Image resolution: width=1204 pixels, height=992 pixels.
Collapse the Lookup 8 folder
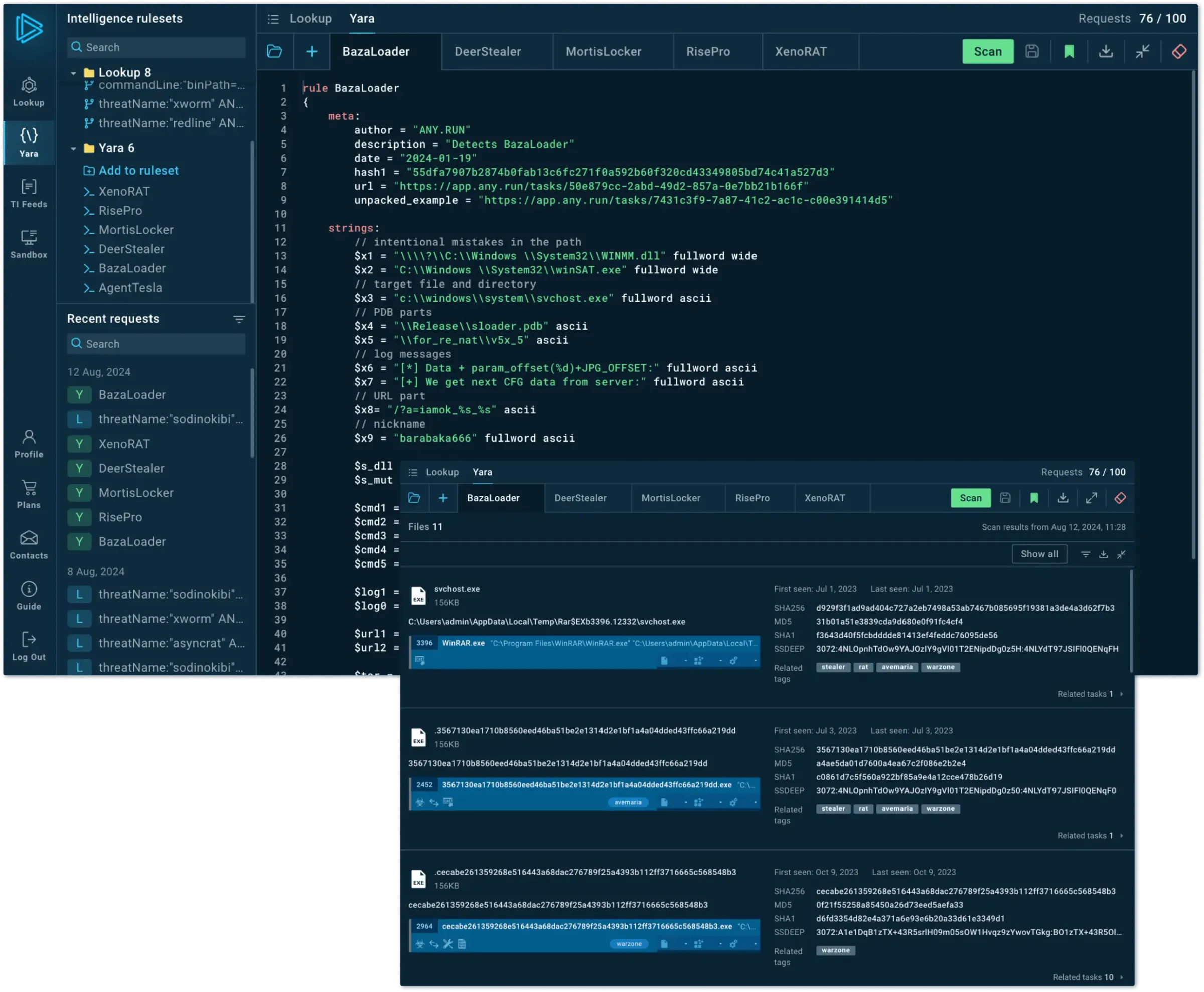coord(73,73)
